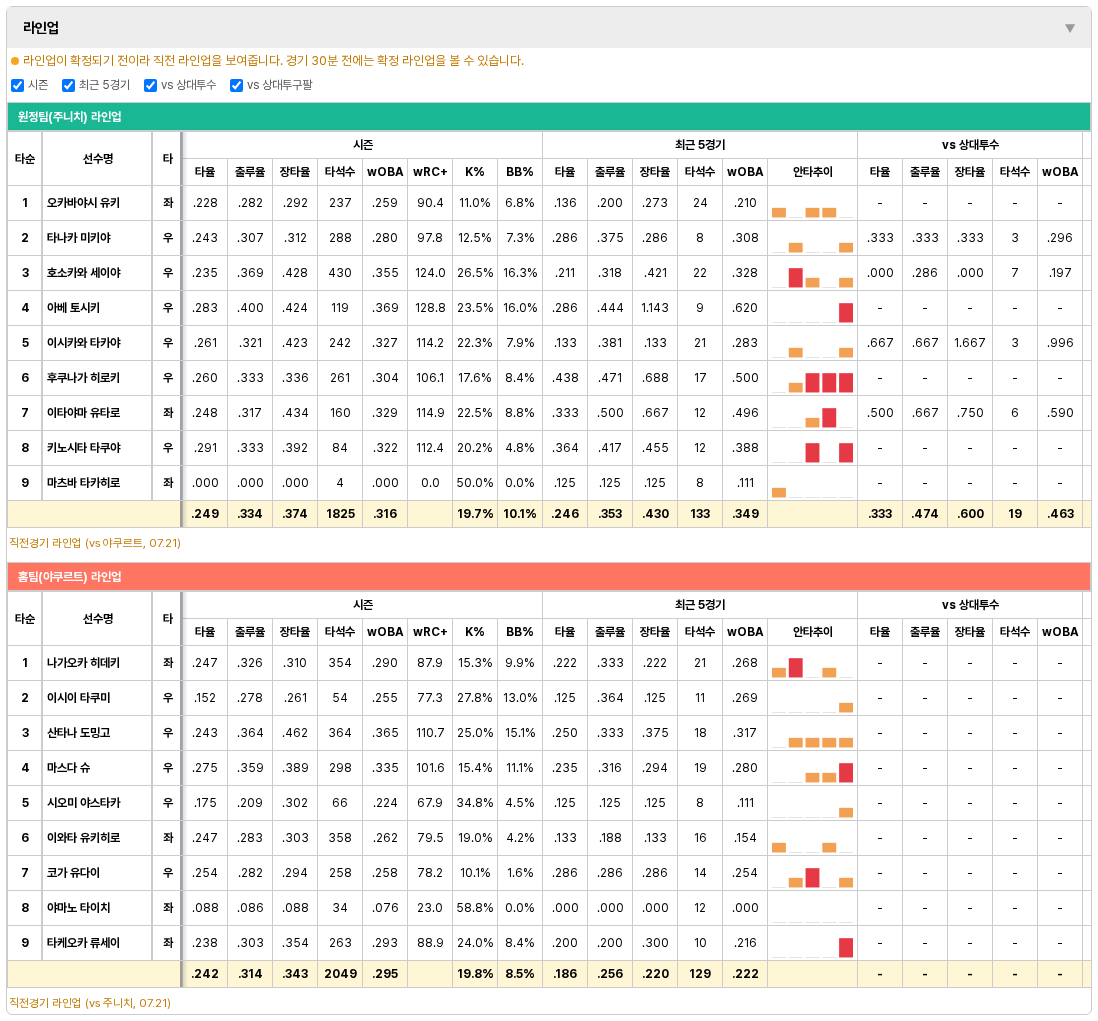Toggle the 최근 5경기 checkbox
Viewport: 1098px width, 1021px height.
(x=68, y=85)
